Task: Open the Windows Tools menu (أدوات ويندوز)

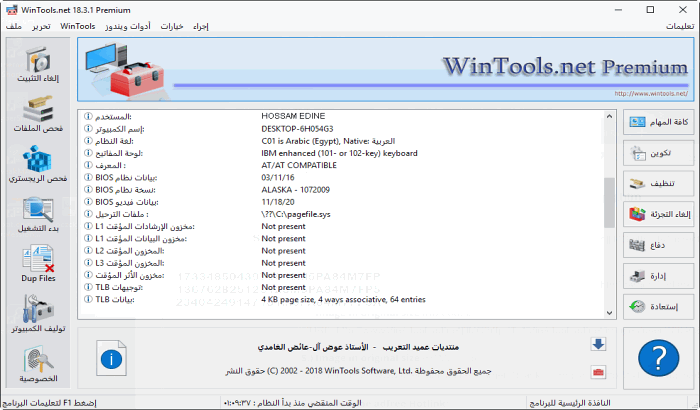Action: point(128,26)
